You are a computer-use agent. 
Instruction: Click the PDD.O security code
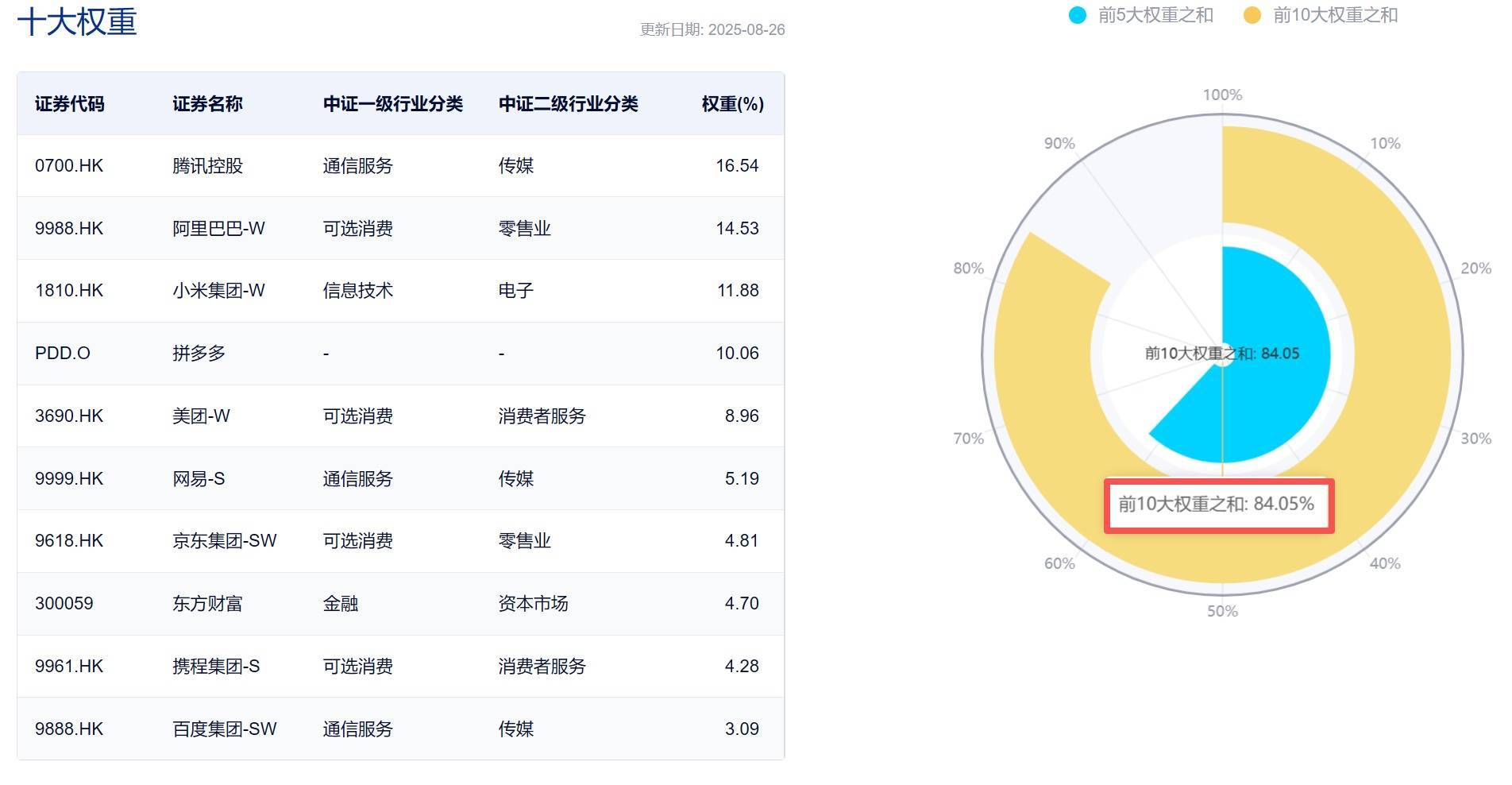click(x=63, y=354)
